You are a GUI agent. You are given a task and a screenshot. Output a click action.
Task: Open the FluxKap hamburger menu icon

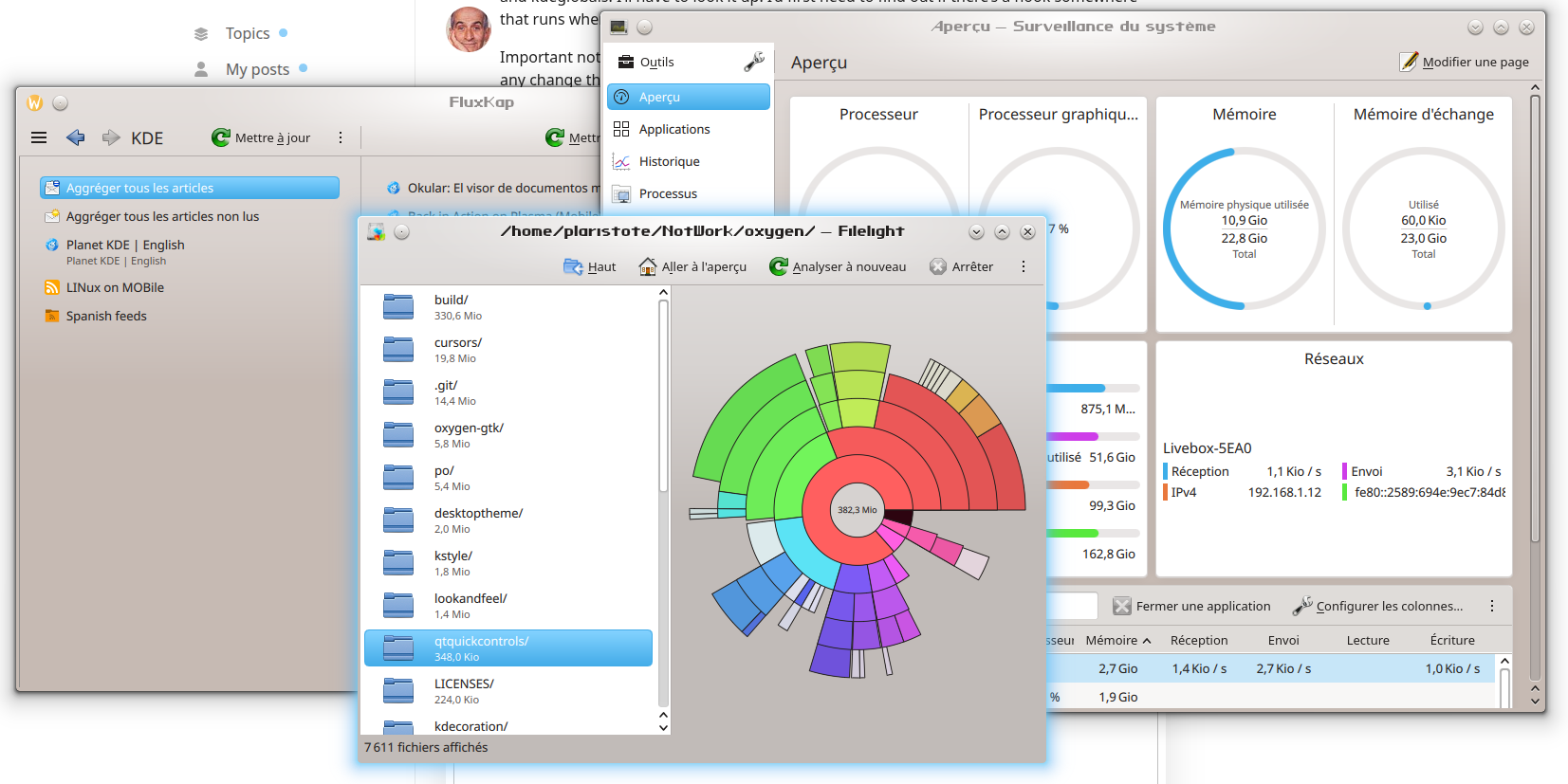pos(39,137)
